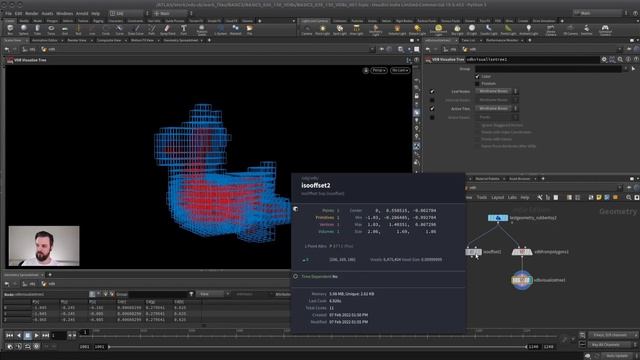This screenshot has width=640, height=360.
Task: Open the parameter pane gear menu
Action: (604, 60)
